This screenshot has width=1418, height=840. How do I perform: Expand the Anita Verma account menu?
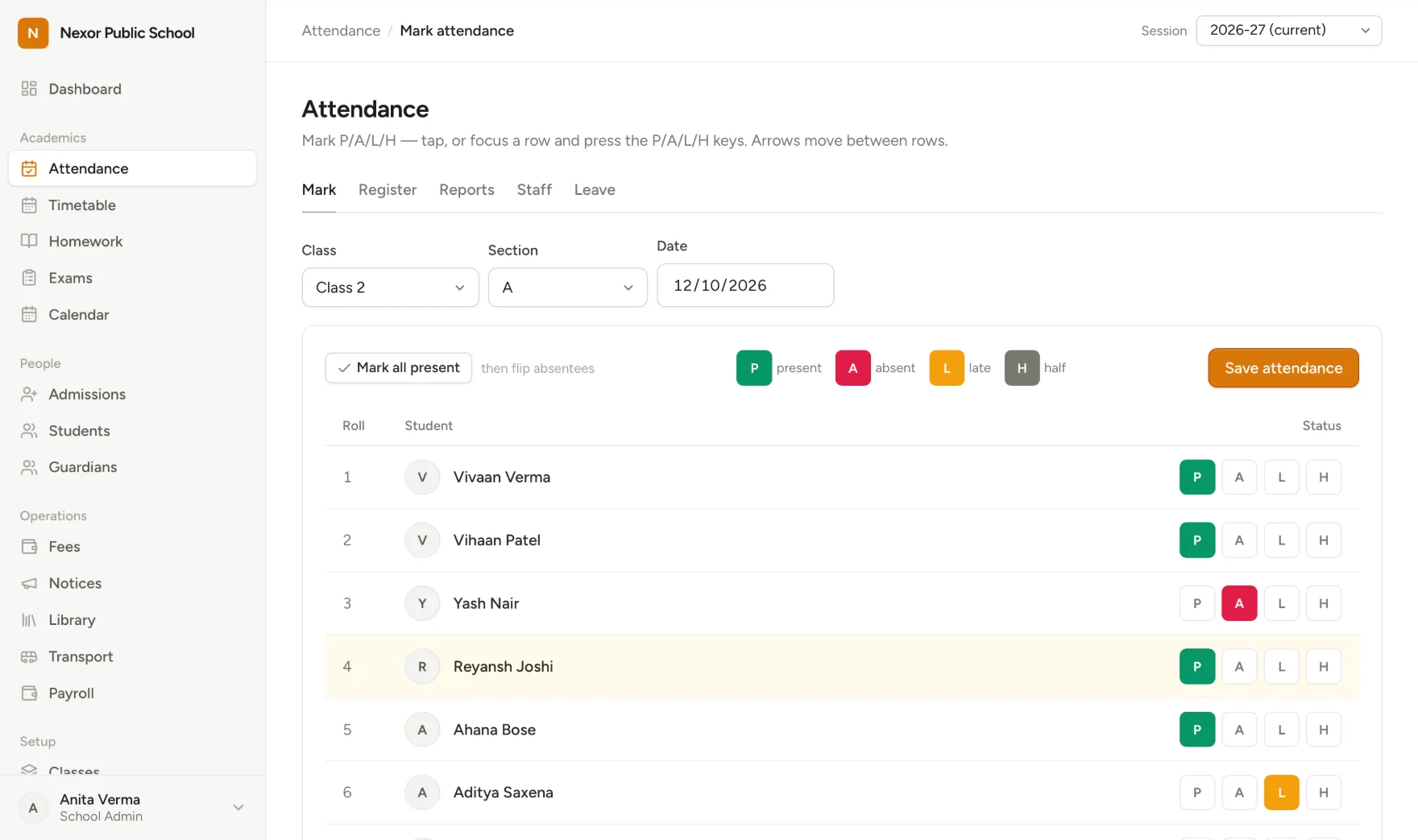pyautogui.click(x=133, y=807)
